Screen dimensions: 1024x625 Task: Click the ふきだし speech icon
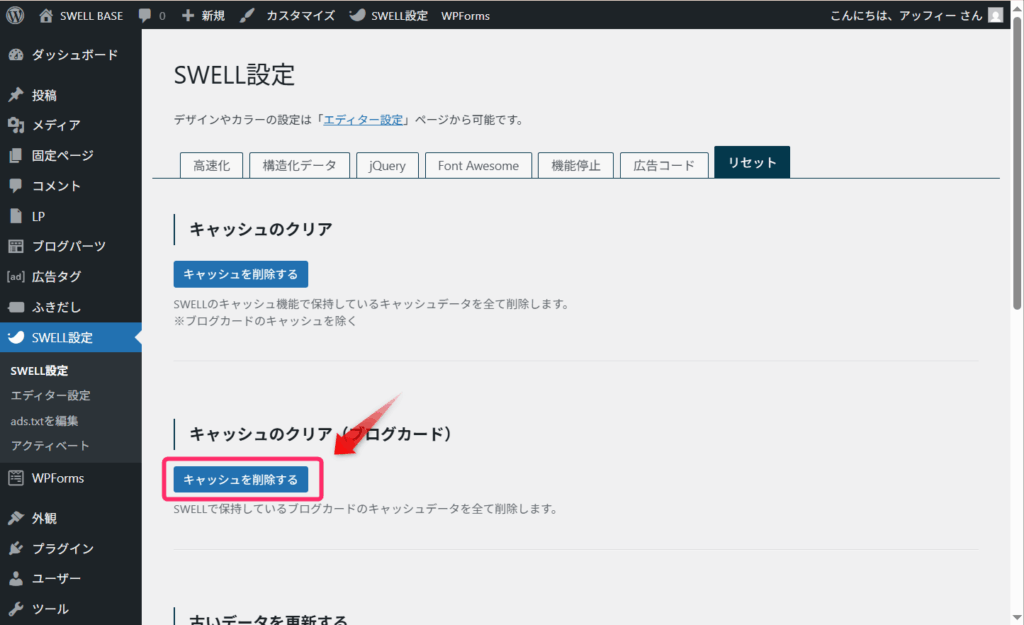[x=16, y=307]
